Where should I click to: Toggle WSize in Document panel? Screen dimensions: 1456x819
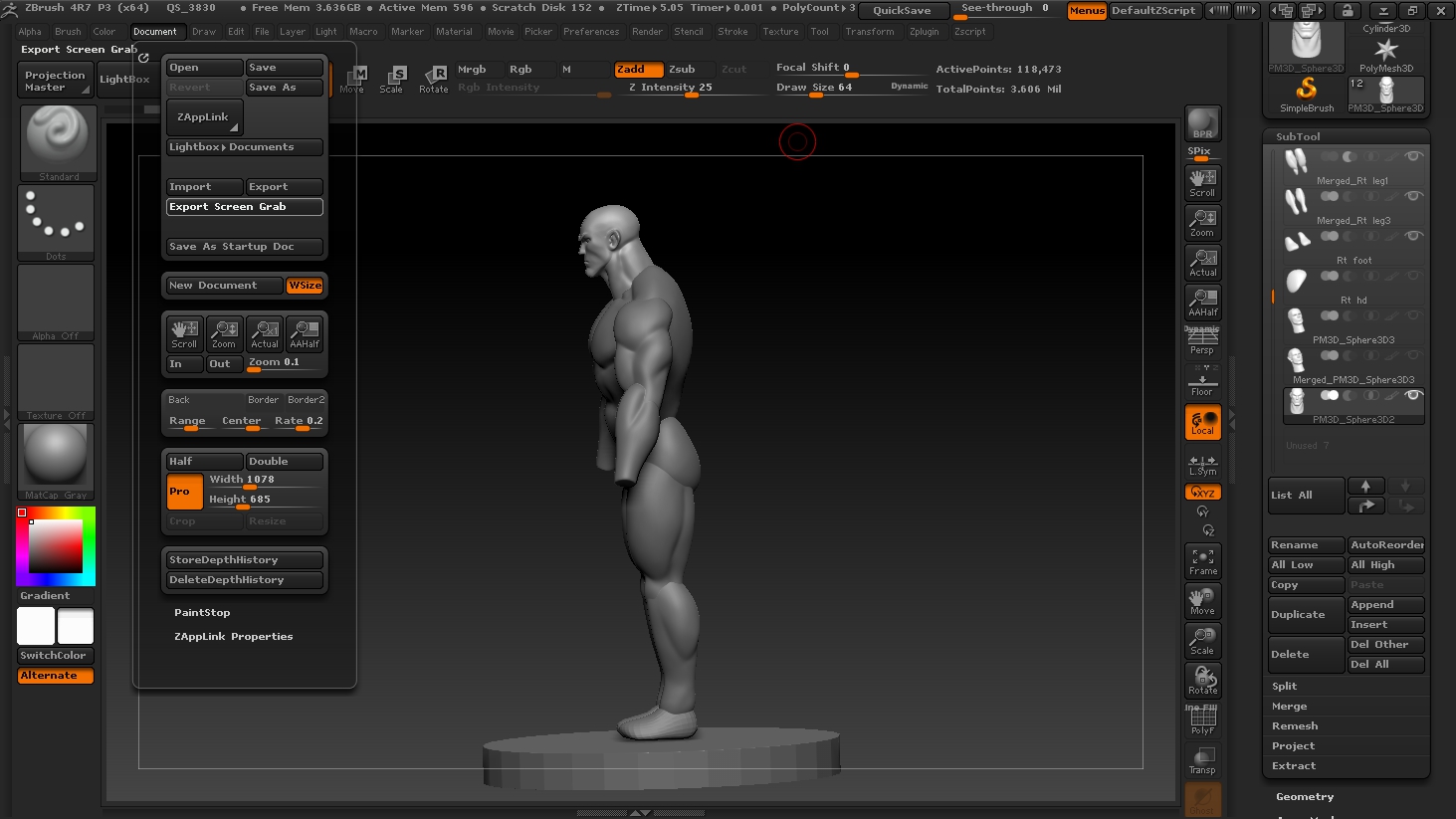(x=305, y=286)
